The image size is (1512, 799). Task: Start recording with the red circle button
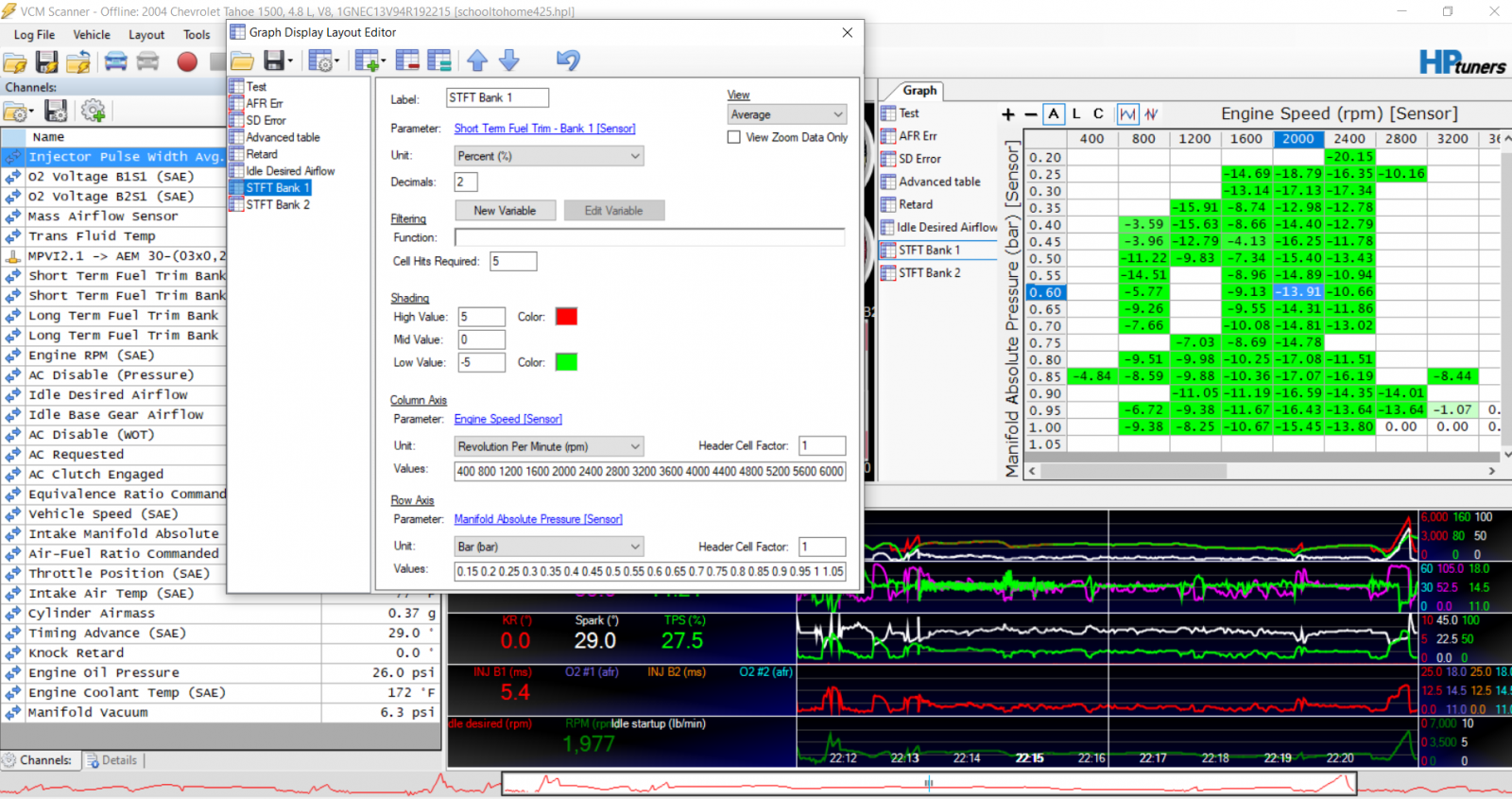(187, 62)
